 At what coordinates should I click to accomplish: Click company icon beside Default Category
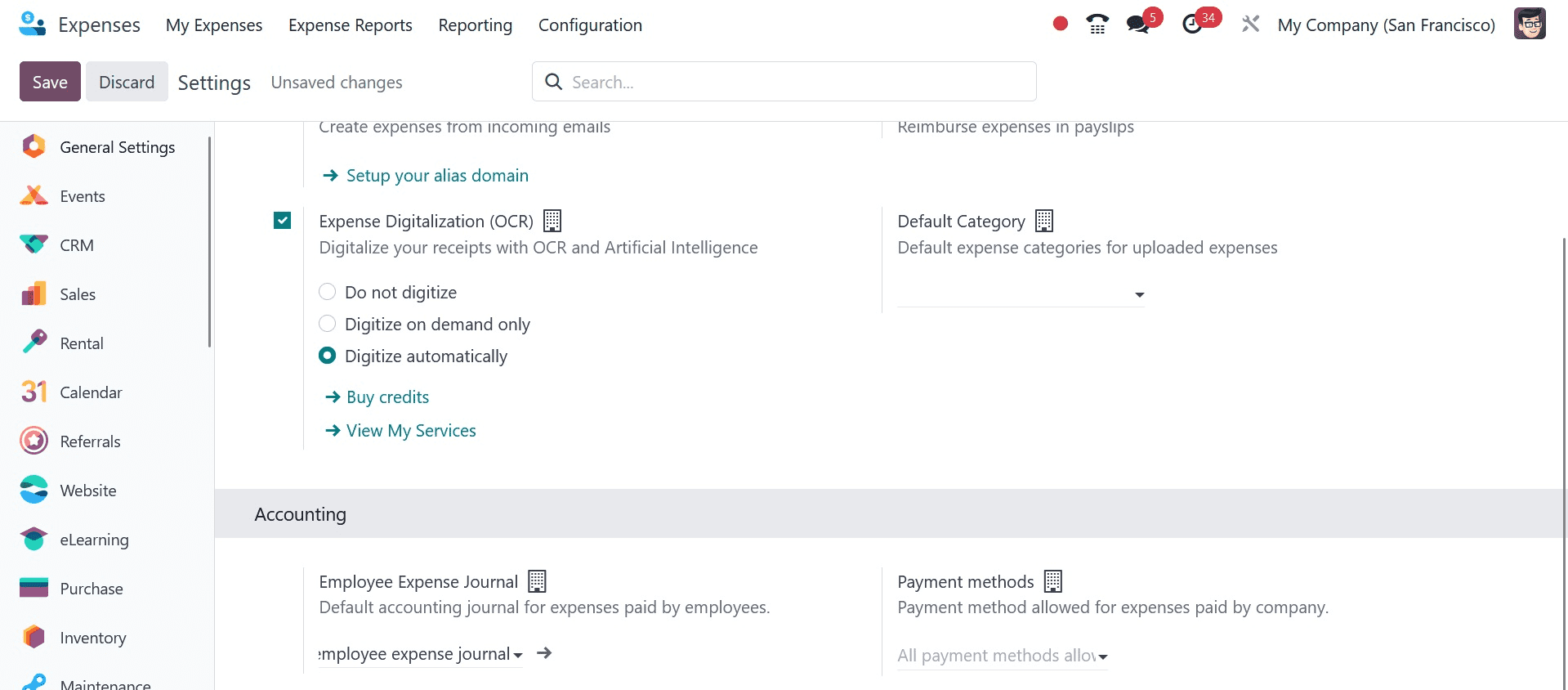1044,221
